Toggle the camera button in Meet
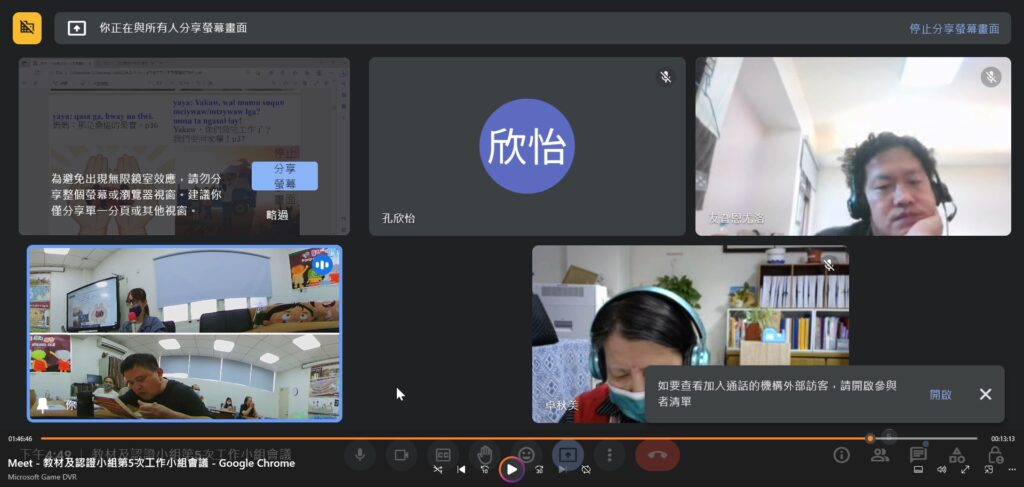The height and width of the screenshot is (487, 1024). [401, 455]
